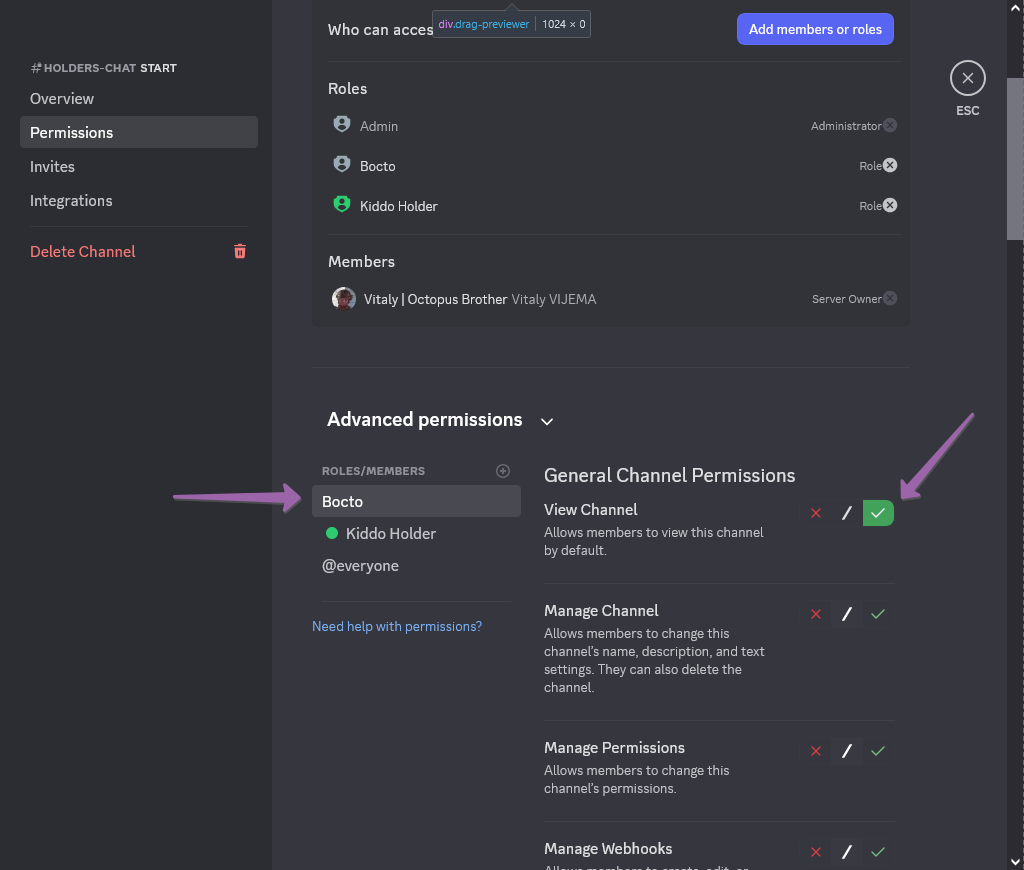Click the green Kiddo Holder shield icon
This screenshot has height=870, width=1024.
342,204
